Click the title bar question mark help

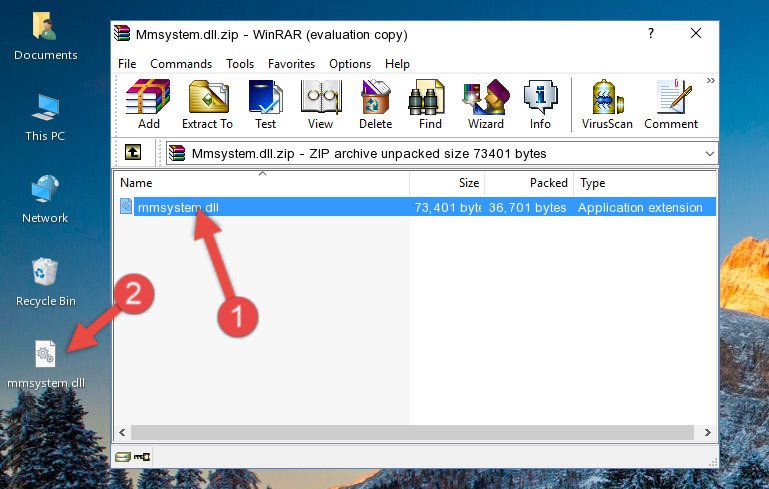point(651,33)
